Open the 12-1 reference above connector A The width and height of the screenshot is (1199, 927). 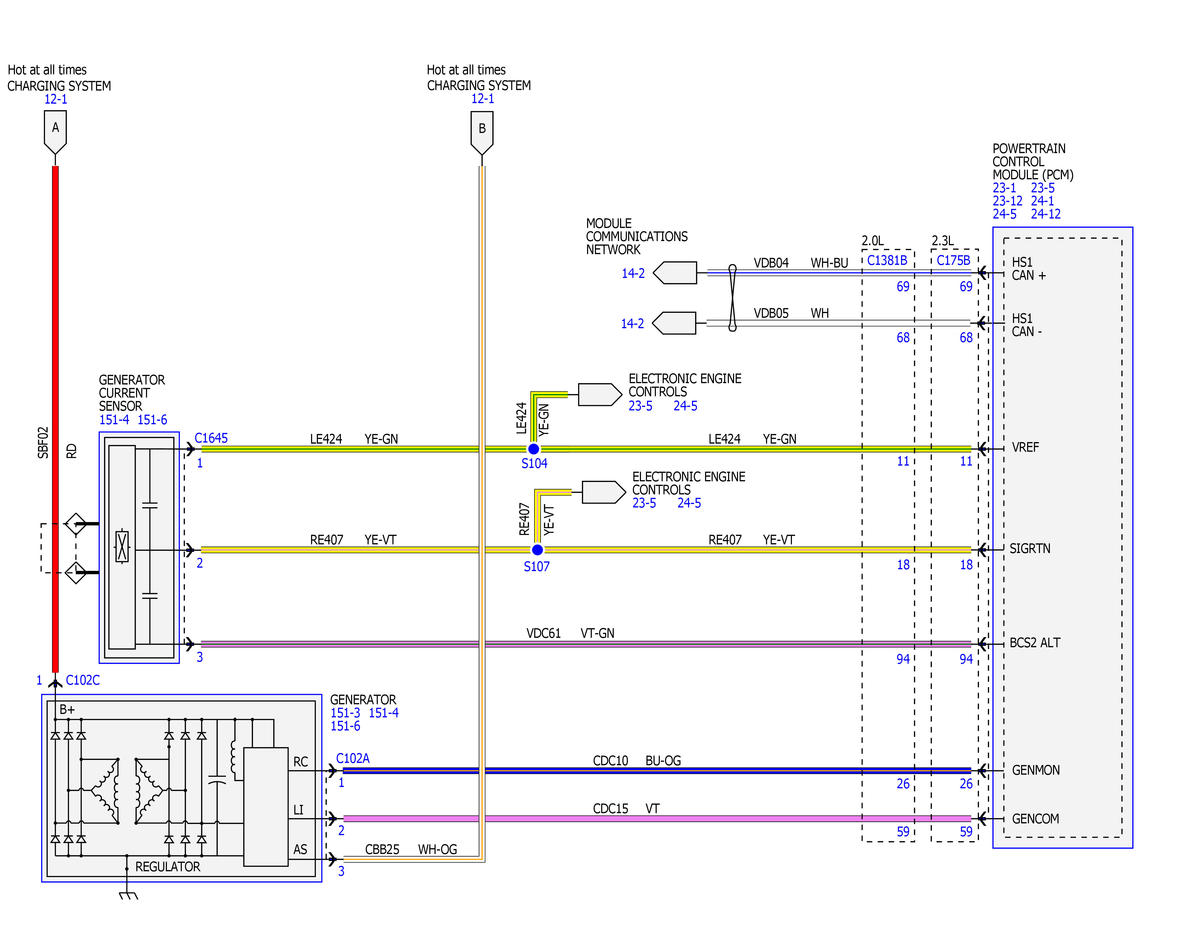56,99
